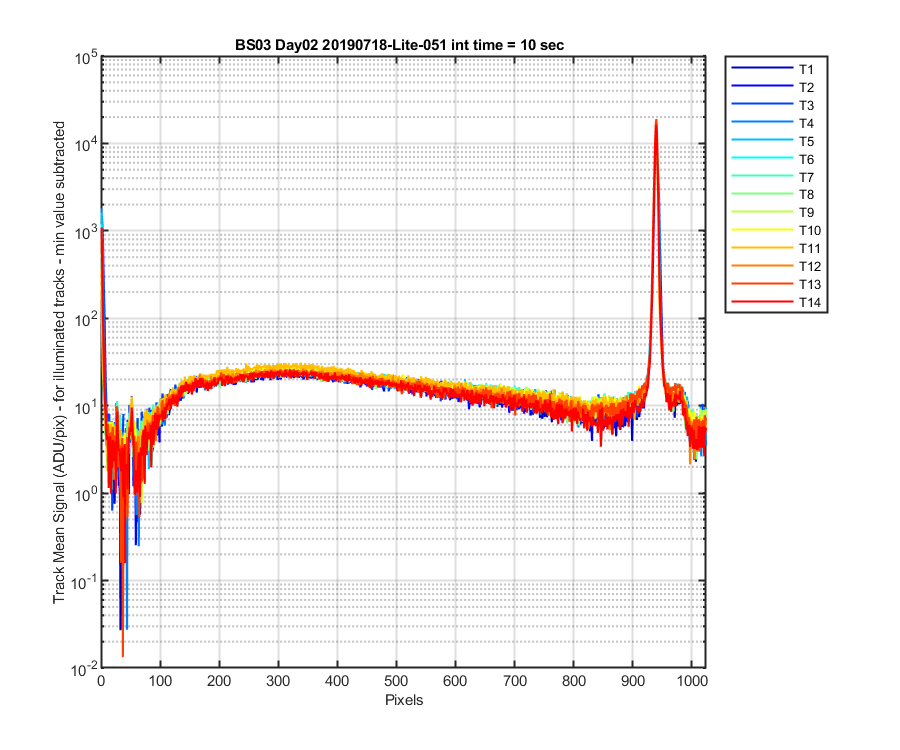Select legend entry T12

tap(776, 266)
